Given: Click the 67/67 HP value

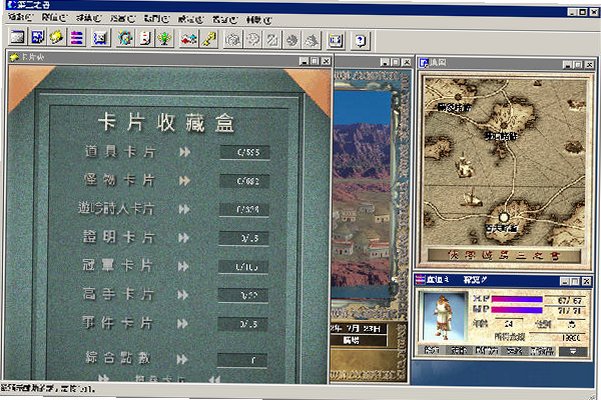Looking at the screenshot, I should 570,301.
